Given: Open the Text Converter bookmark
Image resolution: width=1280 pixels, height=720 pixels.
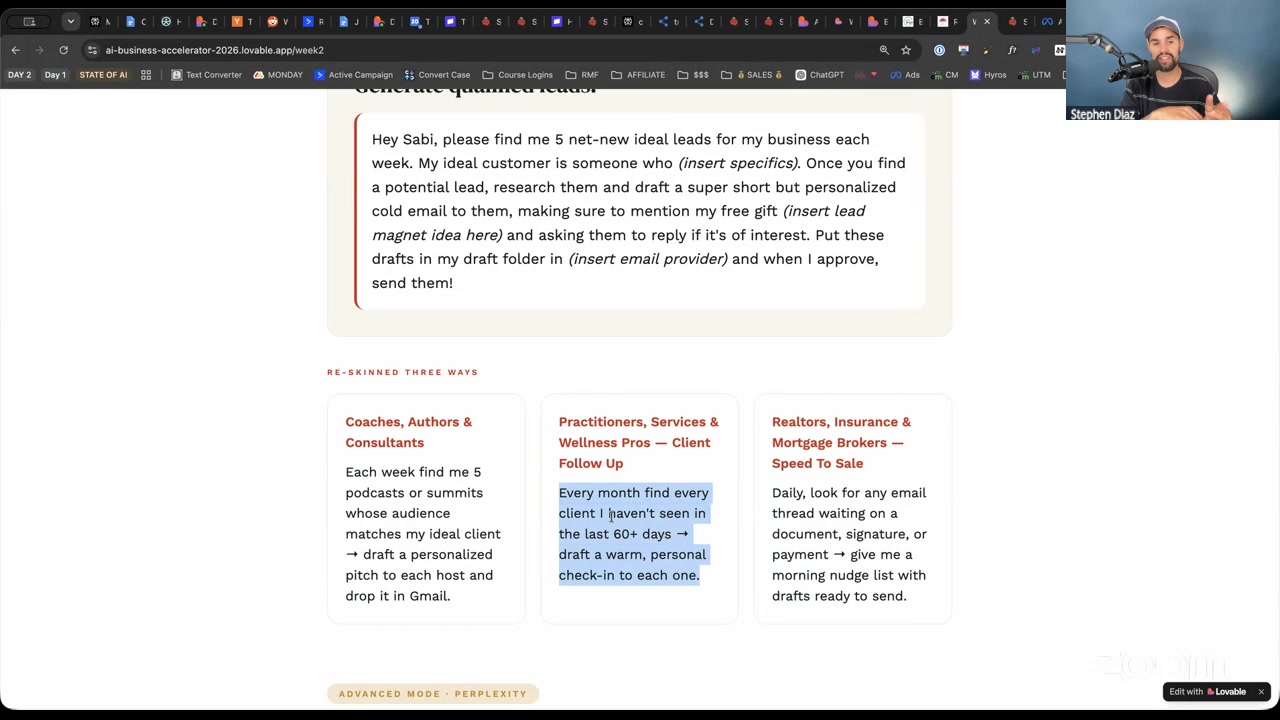Looking at the screenshot, I should pos(206,75).
